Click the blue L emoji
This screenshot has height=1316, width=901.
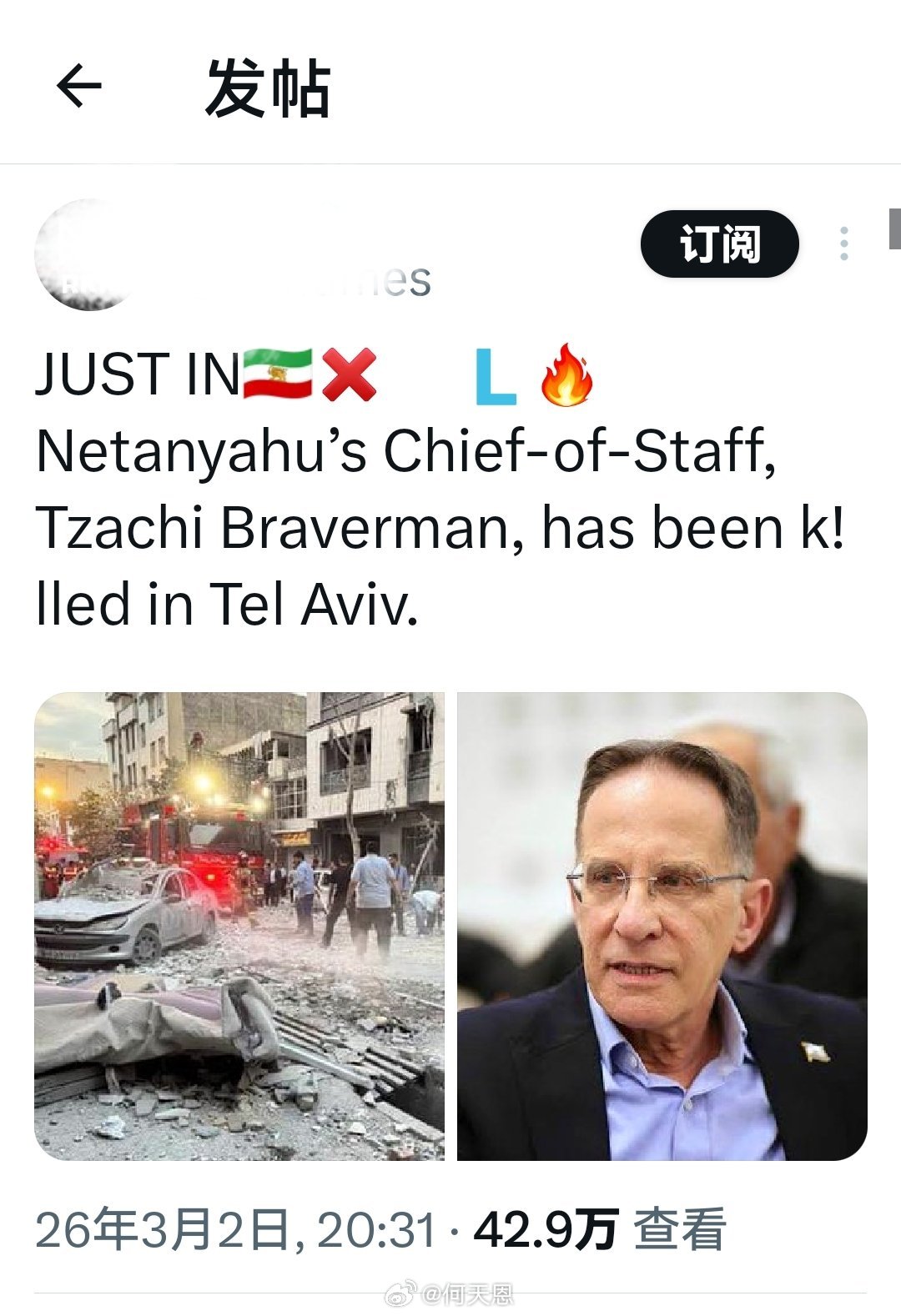click(x=495, y=377)
